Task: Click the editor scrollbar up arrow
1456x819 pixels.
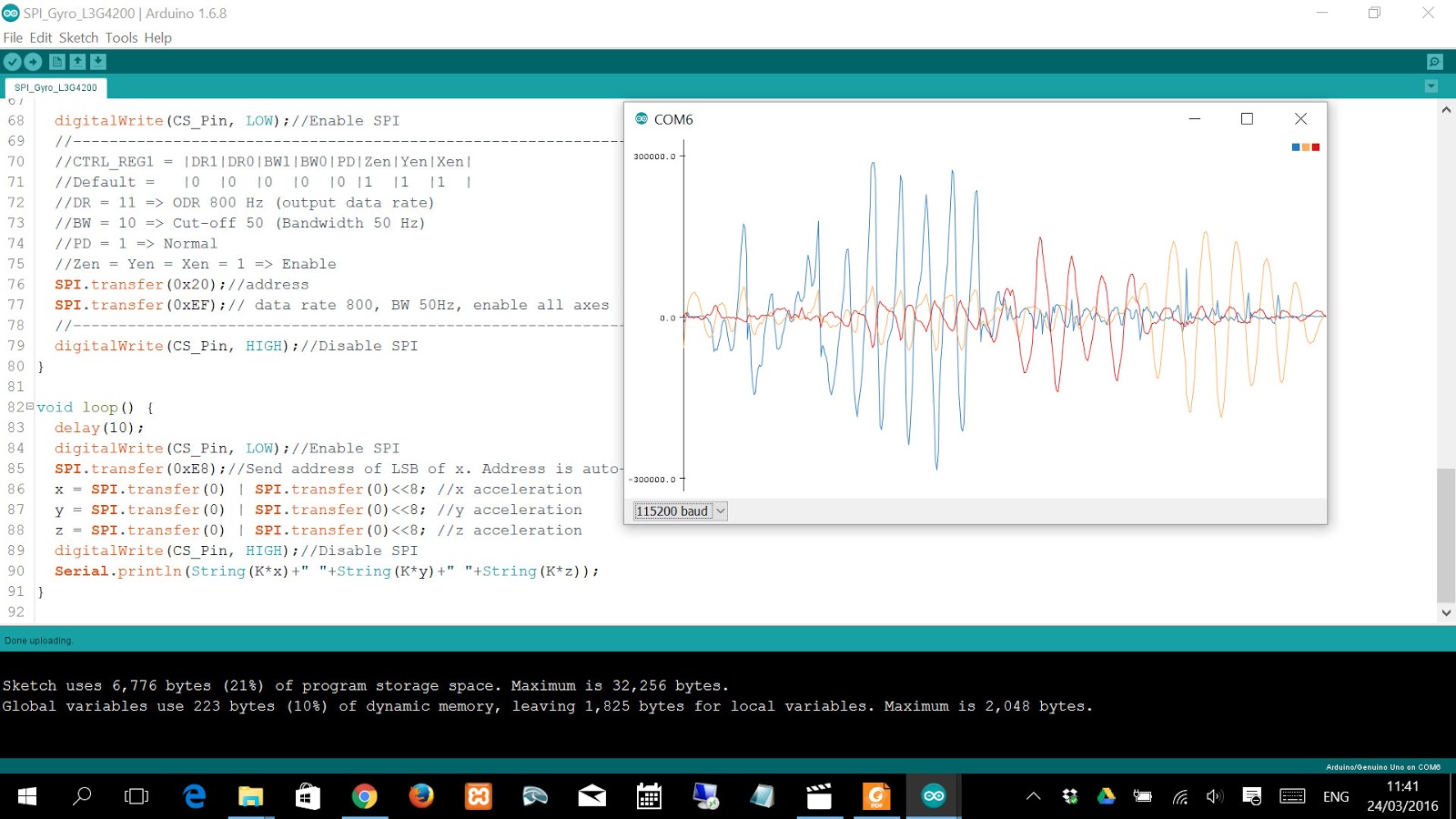Action: click(x=1446, y=110)
